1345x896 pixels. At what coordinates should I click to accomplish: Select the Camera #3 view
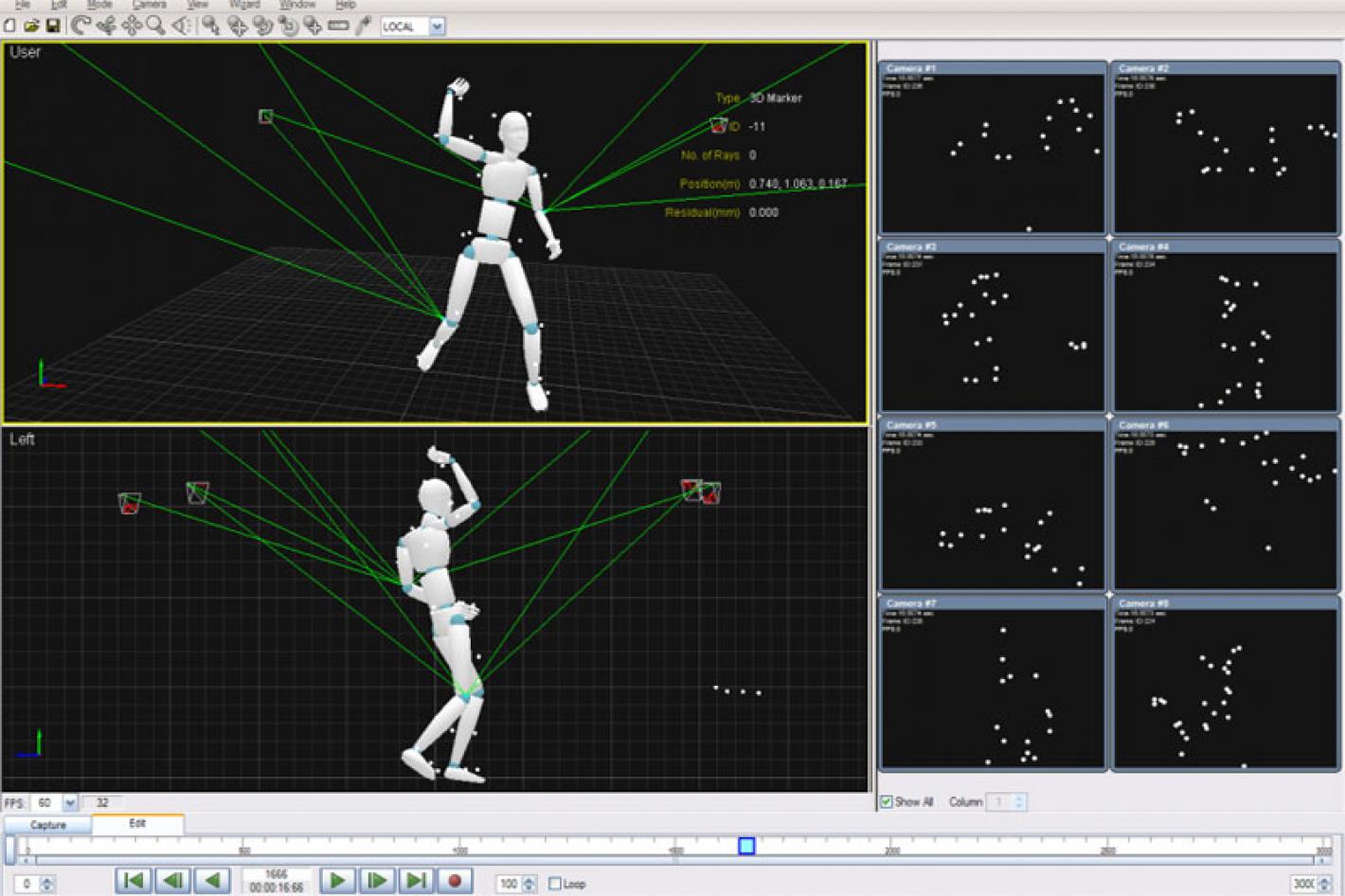point(993,326)
